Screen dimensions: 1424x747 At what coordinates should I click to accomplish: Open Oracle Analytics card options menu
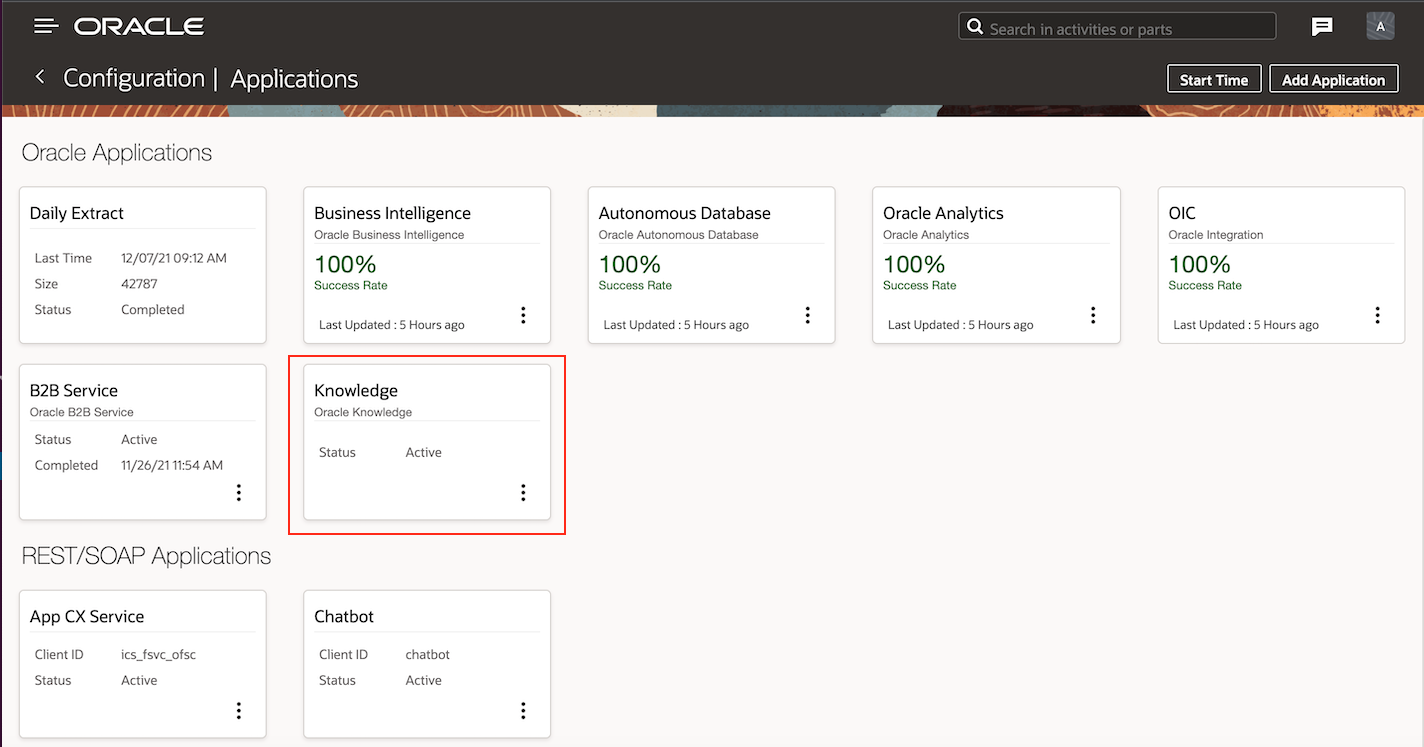click(x=1093, y=316)
